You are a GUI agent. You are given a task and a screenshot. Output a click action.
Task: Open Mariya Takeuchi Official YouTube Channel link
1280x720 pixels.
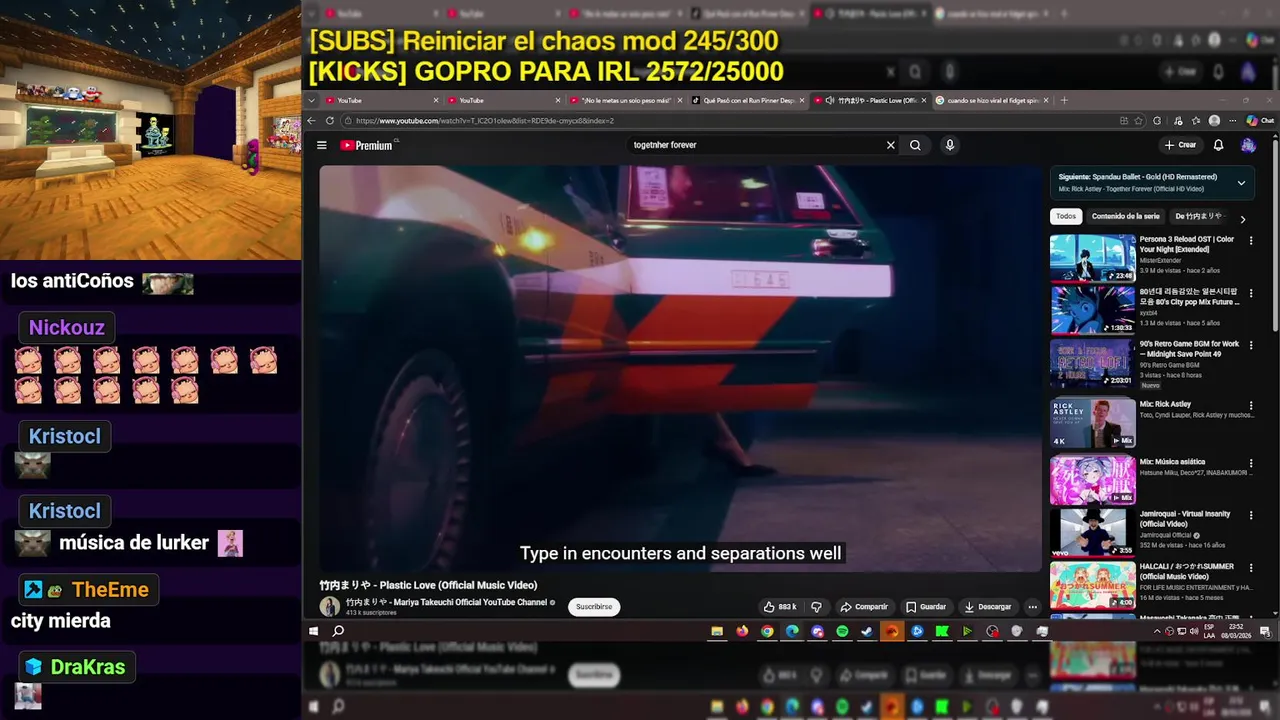[446, 602]
